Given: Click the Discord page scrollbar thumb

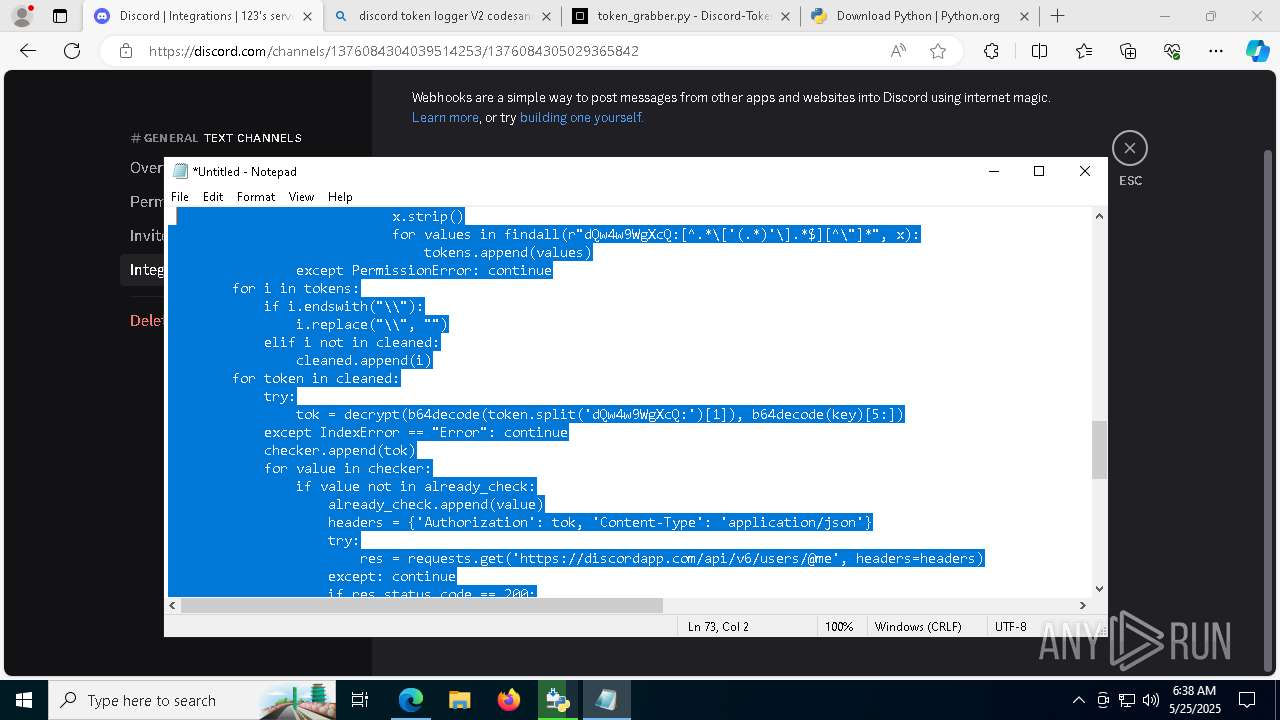Looking at the screenshot, I should 1270,410.
